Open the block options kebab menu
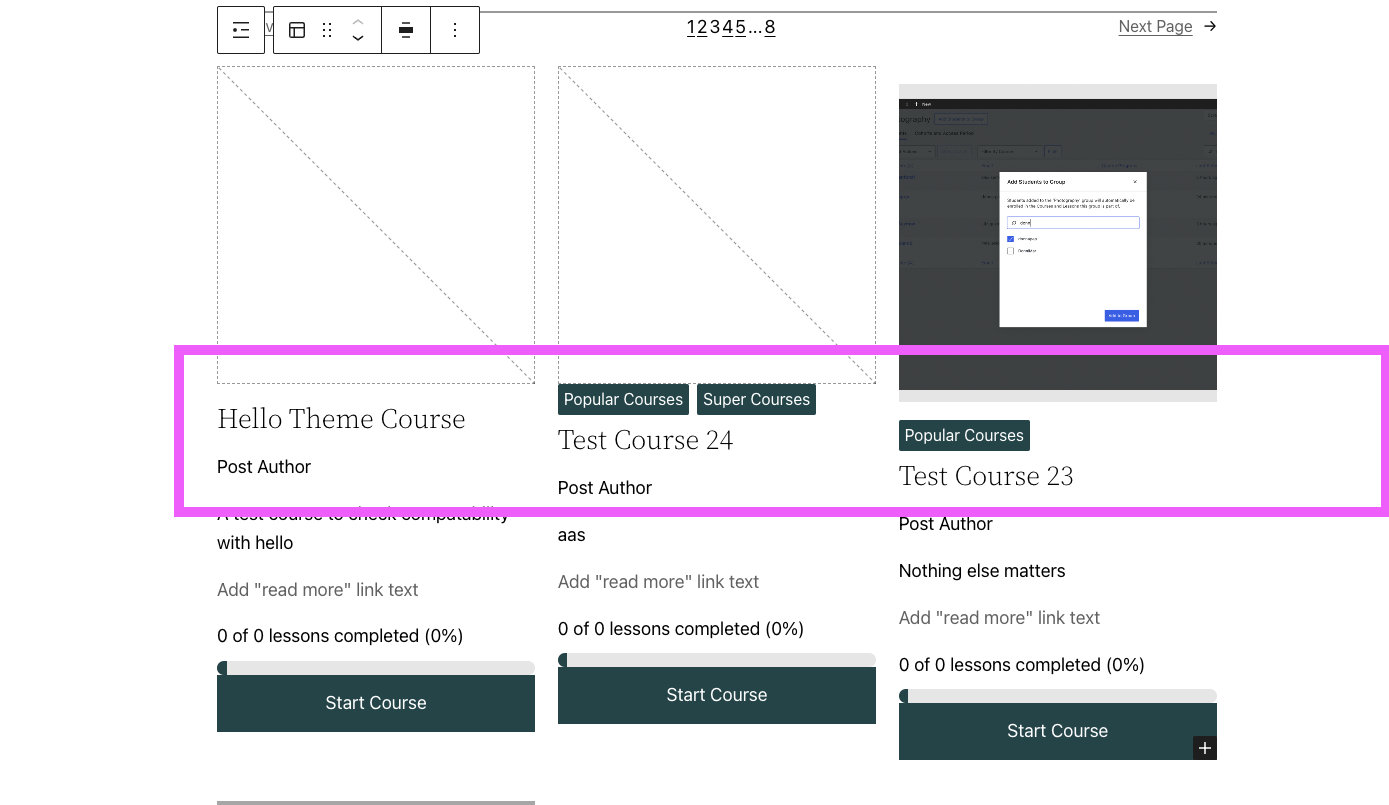 click(x=455, y=30)
